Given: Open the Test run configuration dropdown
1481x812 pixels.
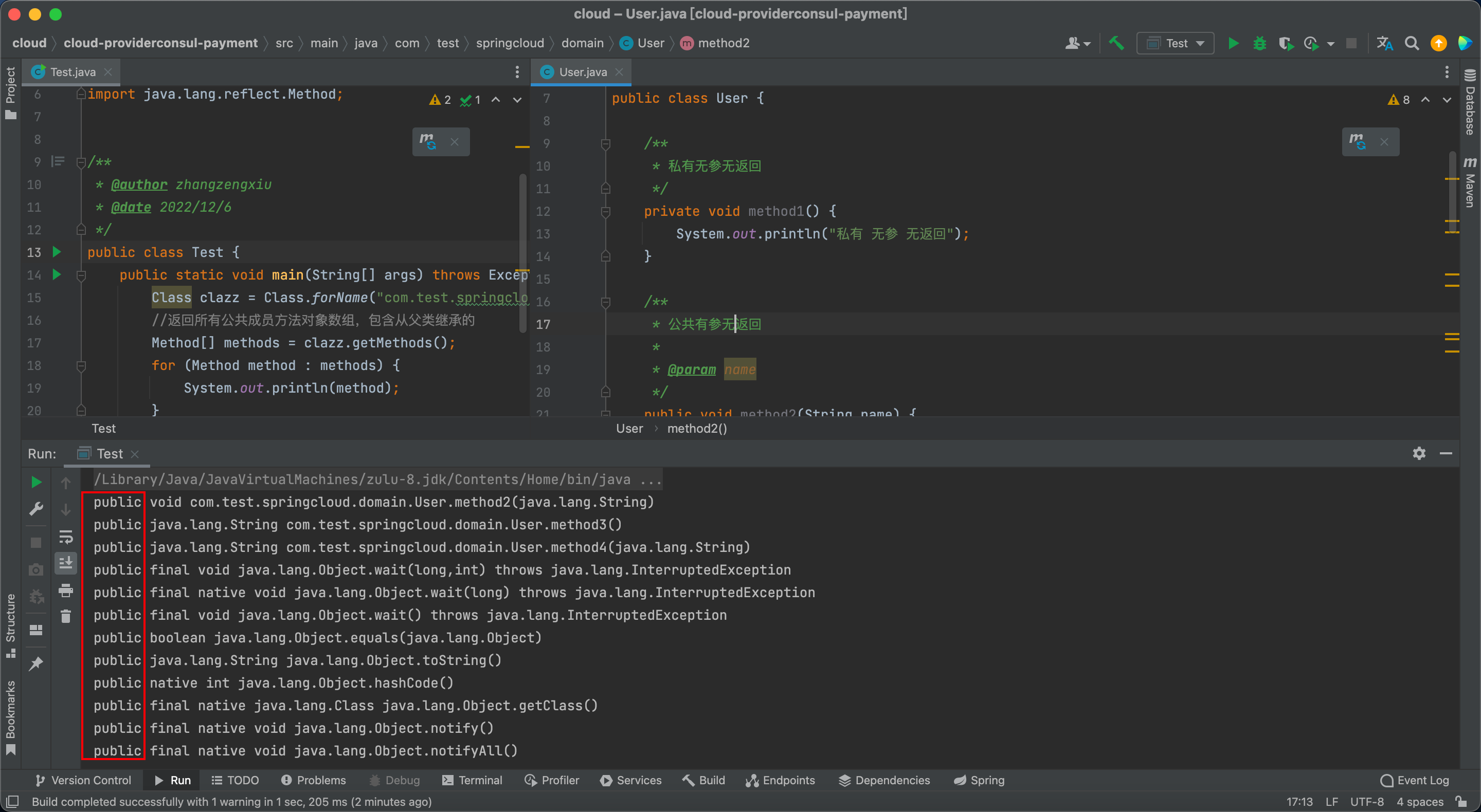Looking at the screenshot, I should click(x=1175, y=43).
